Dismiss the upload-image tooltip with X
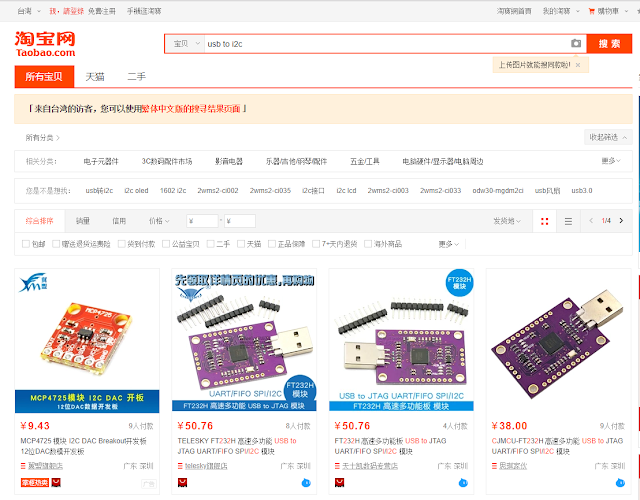Screen dimensions: 640x500 [578, 65]
